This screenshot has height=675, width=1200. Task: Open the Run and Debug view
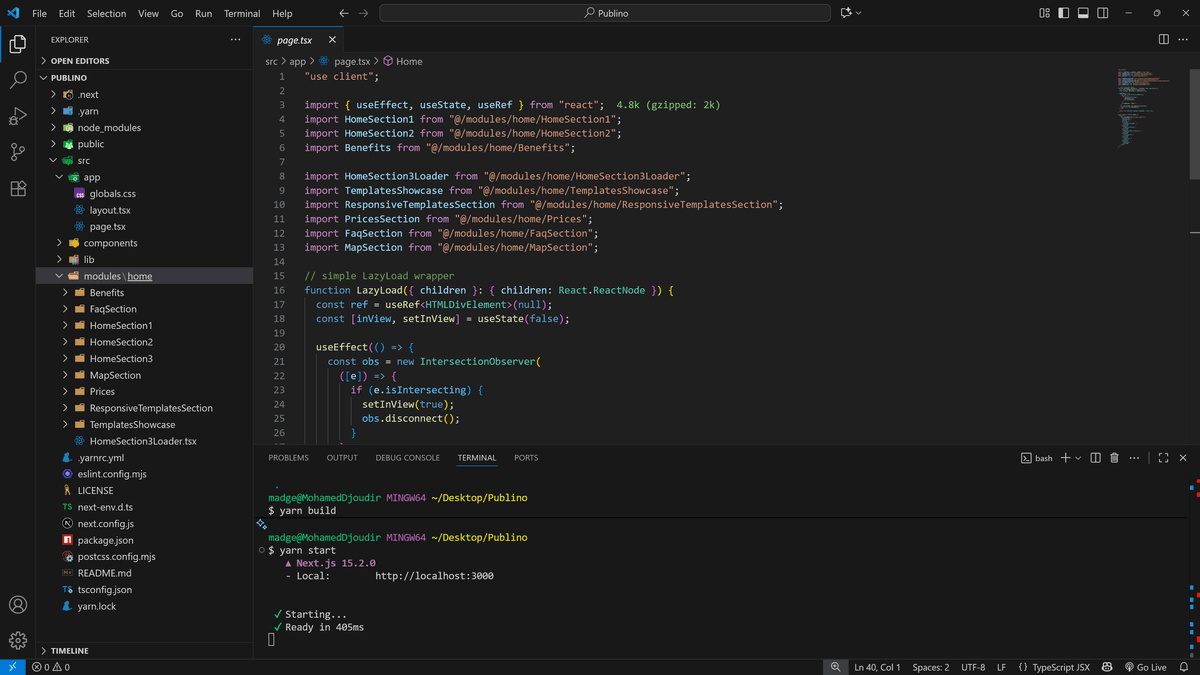coord(17,116)
